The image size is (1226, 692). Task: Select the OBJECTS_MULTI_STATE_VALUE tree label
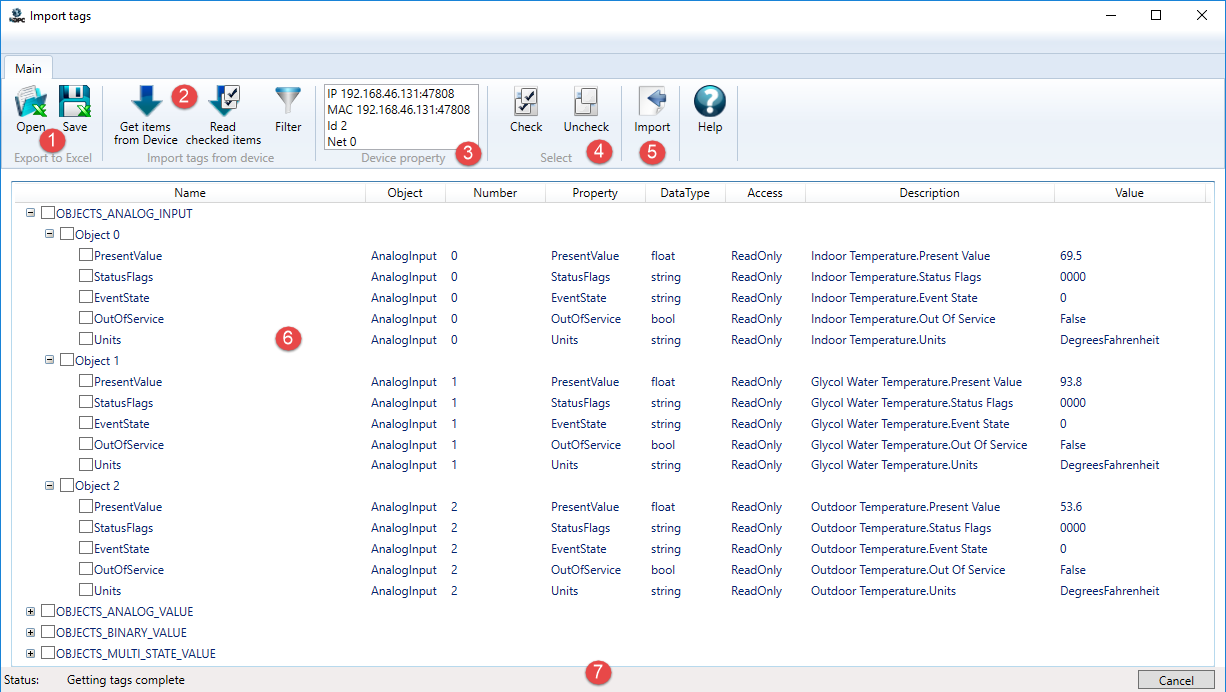pyautogui.click(x=136, y=654)
